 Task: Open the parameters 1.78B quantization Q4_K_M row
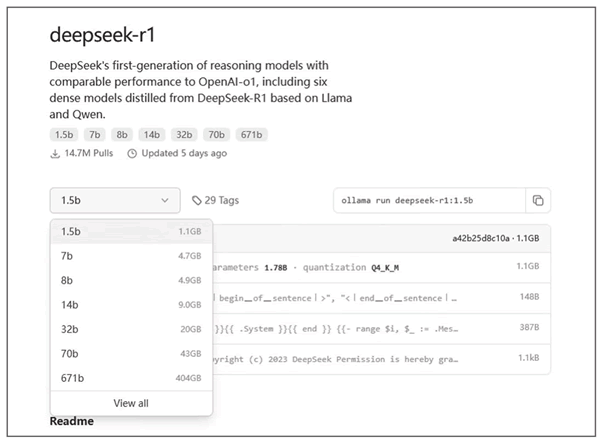point(382,268)
